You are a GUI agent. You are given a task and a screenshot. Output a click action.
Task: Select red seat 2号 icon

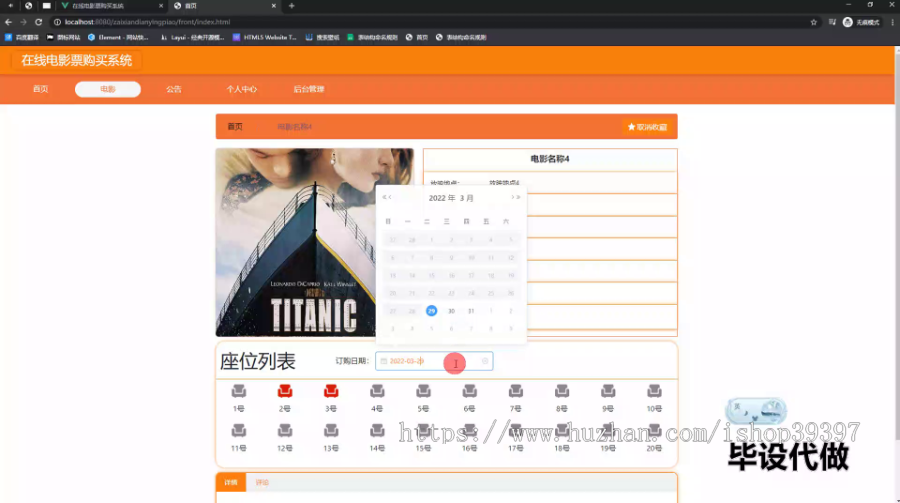[x=285, y=391]
